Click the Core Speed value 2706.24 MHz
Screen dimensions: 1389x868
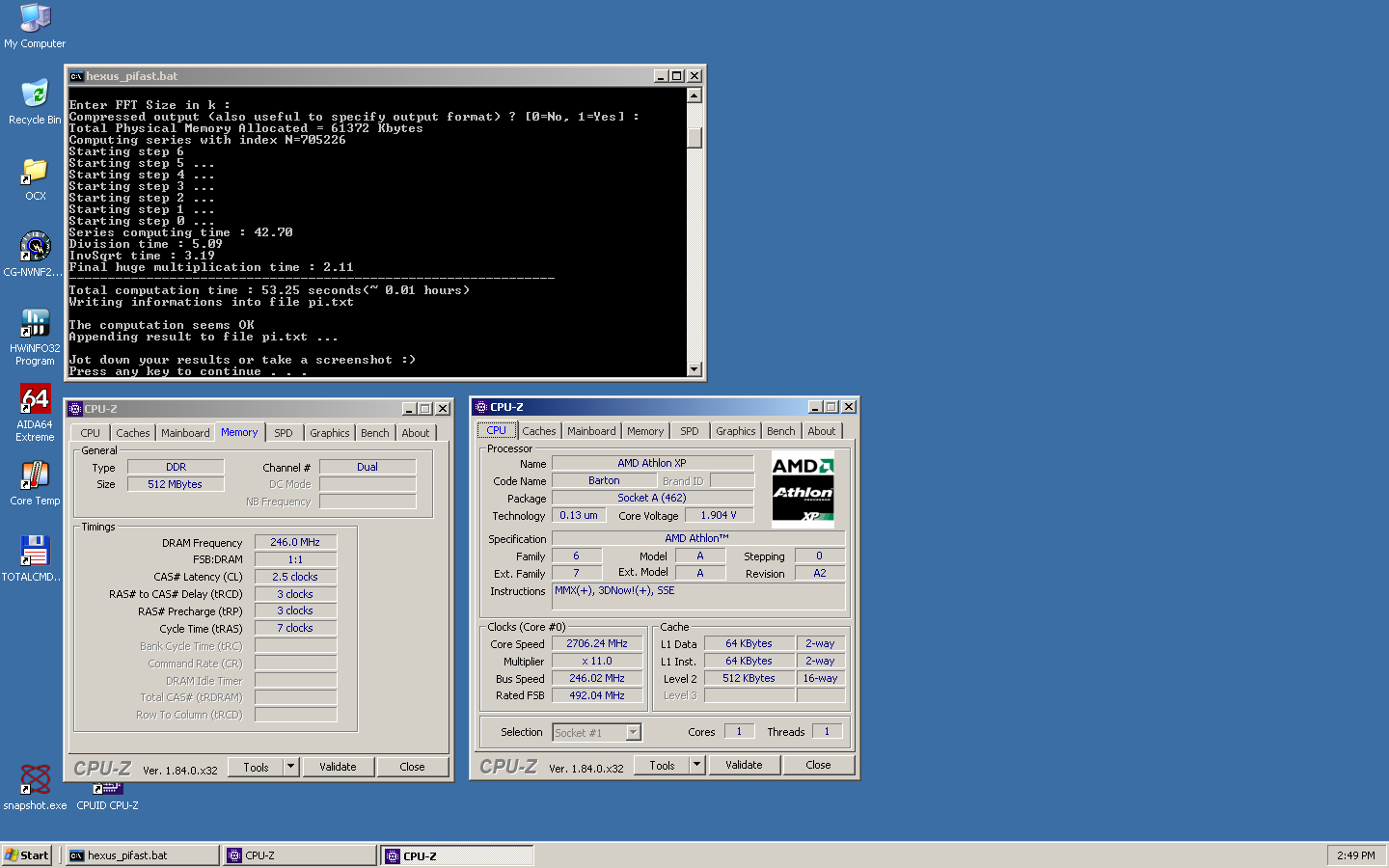pyautogui.click(x=597, y=643)
